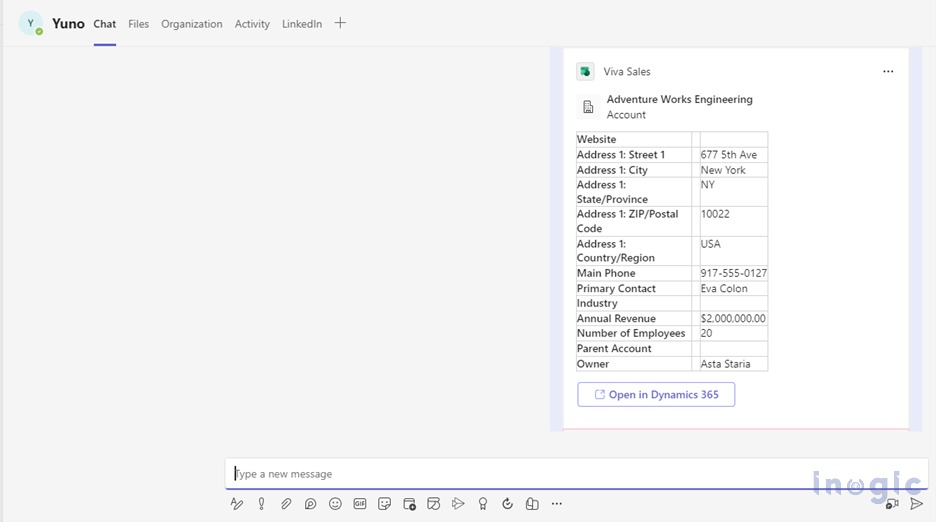Click the Eva Colon primary contact
The height and width of the screenshot is (522, 936).
point(724,288)
